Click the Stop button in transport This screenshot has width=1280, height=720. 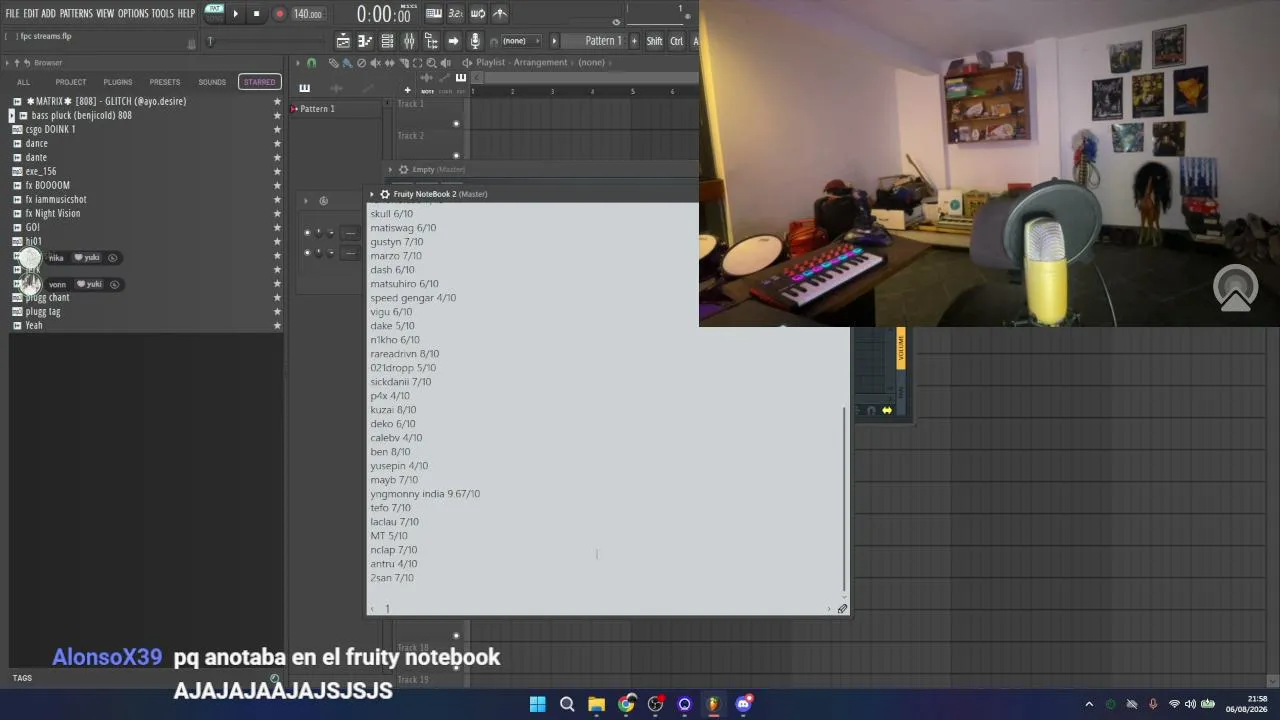pyautogui.click(x=256, y=14)
